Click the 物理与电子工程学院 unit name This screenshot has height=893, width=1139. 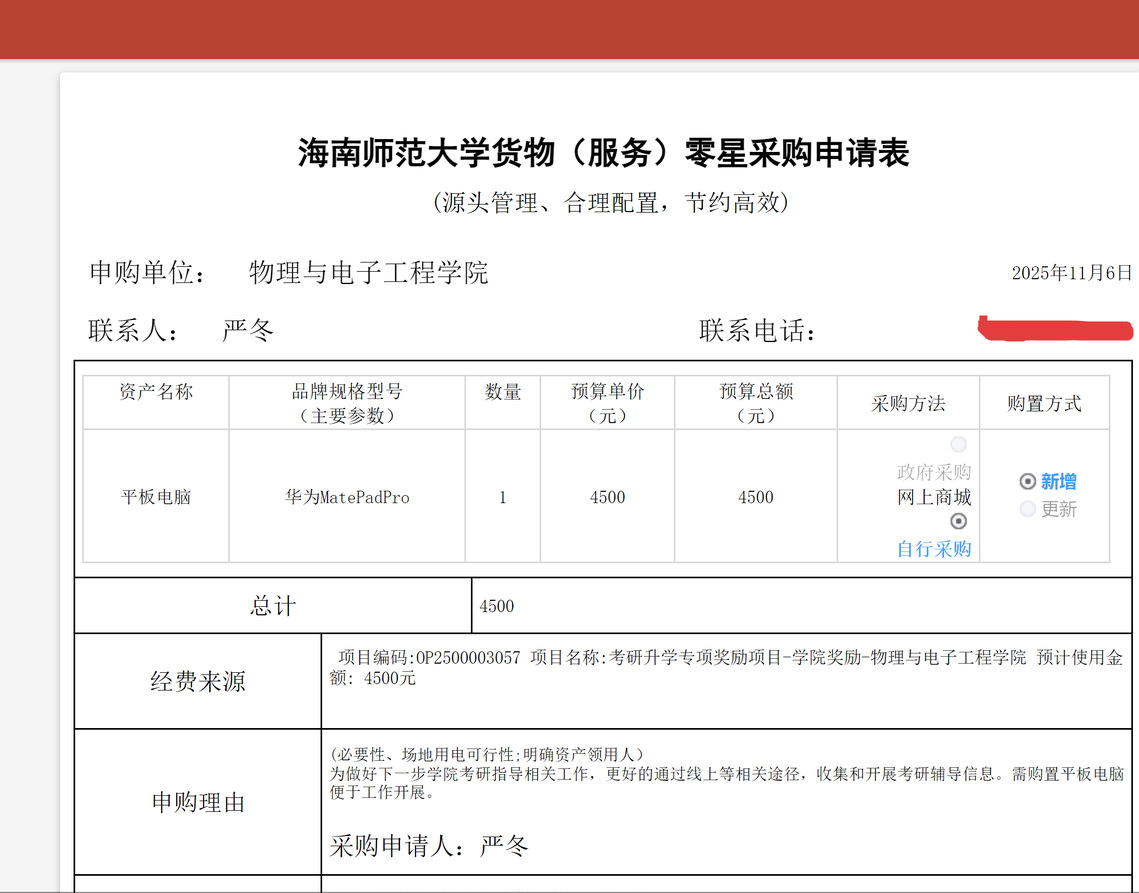coord(368,273)
